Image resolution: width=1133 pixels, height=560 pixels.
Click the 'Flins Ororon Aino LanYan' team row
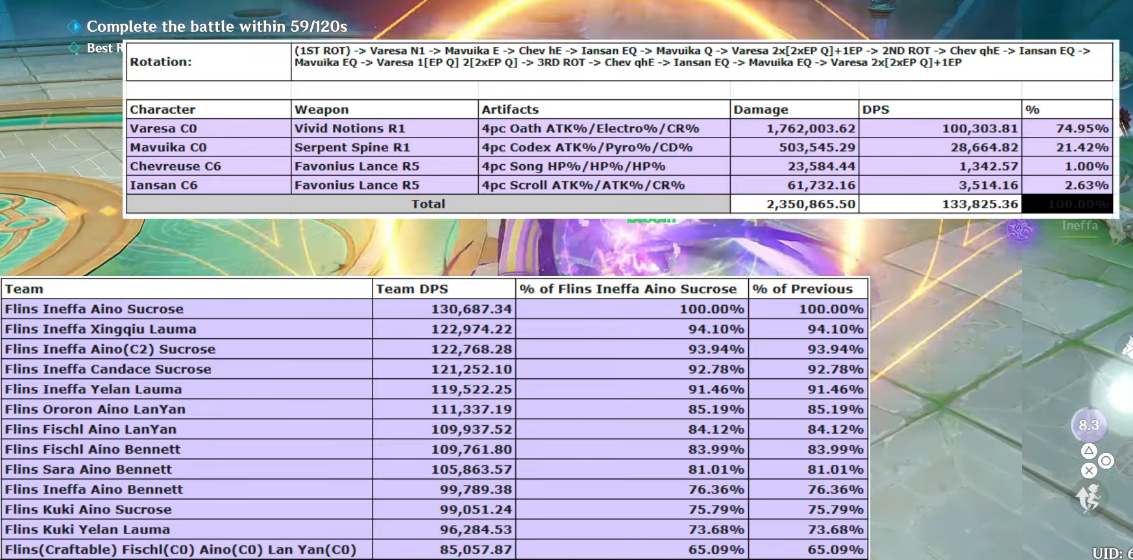tap(434, 409)
